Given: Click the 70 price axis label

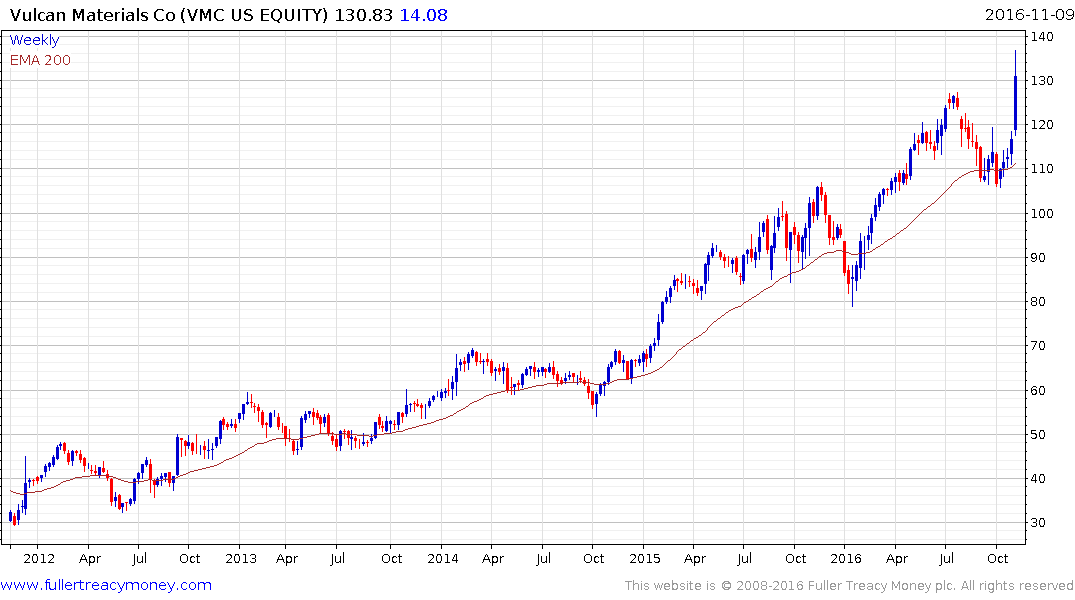Looking at the screenshot, I should tap(1038, 346).
